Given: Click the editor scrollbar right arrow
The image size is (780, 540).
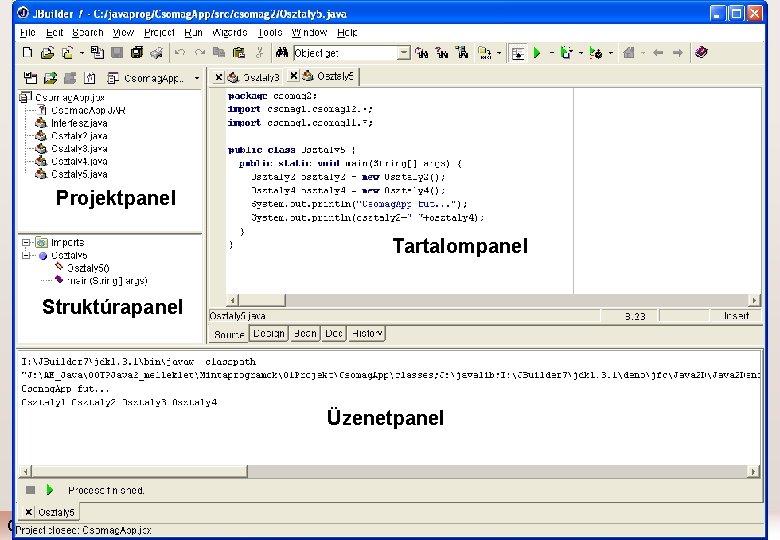Looking at the screenshot, I should [x=755, y=300].
